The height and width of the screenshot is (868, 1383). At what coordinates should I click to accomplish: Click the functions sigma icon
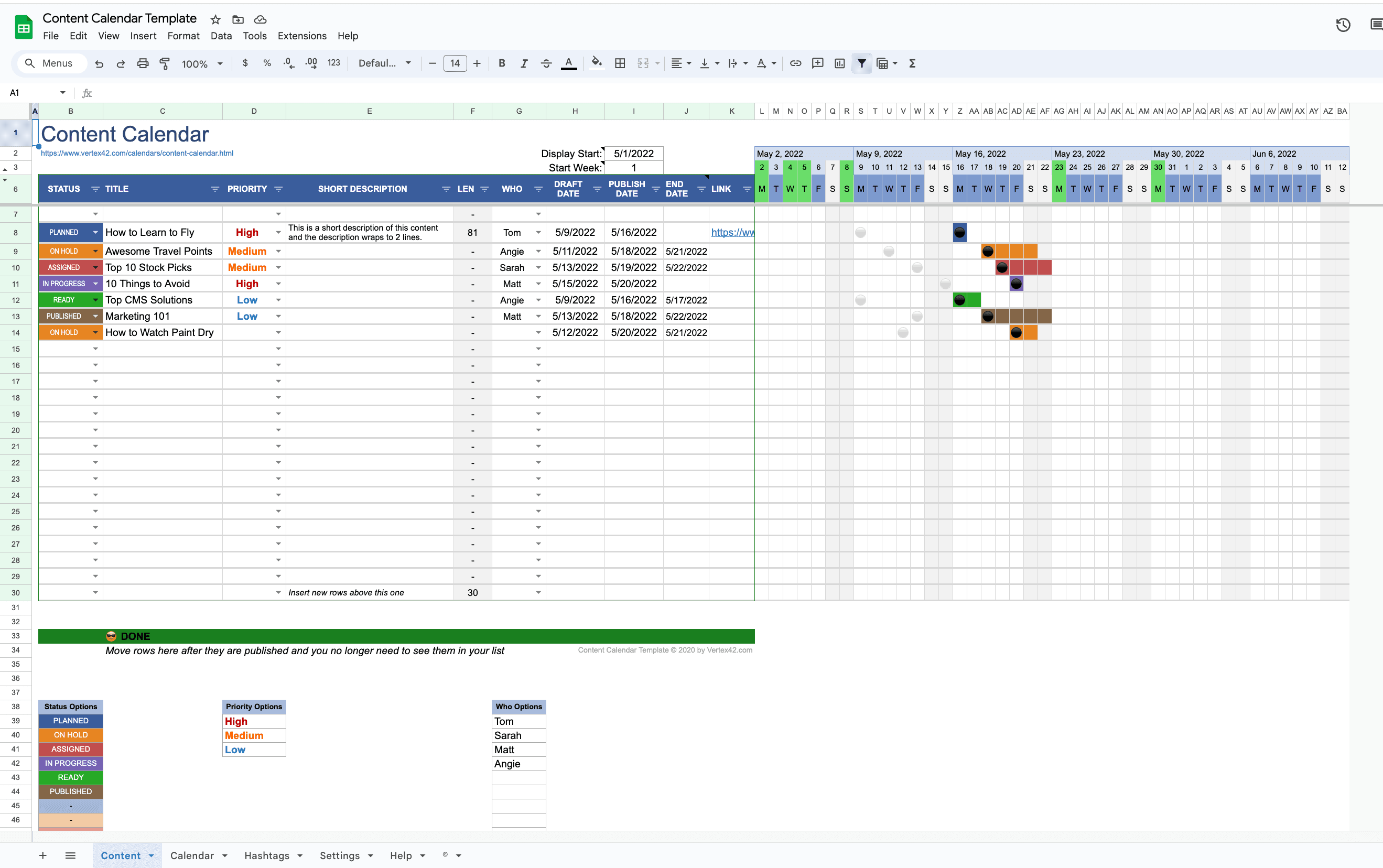tap(912, 63)
